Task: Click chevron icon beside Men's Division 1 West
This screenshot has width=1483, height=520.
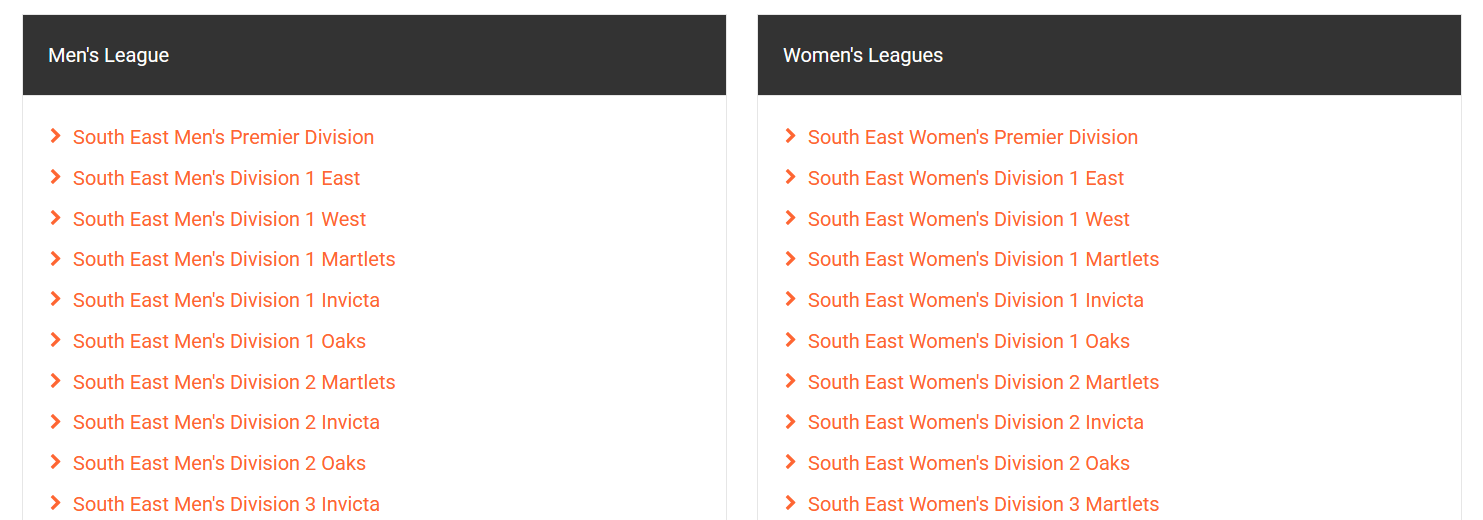Action: tap(56, 218)
